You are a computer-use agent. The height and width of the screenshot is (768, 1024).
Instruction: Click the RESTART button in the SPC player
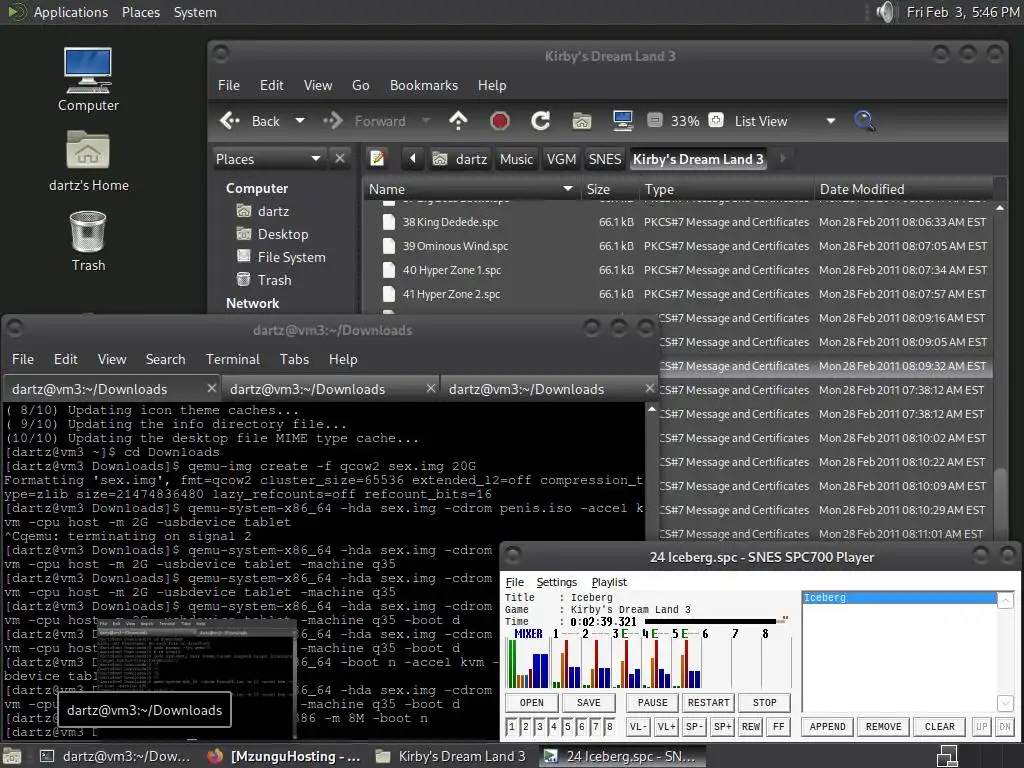pos(708,703)
